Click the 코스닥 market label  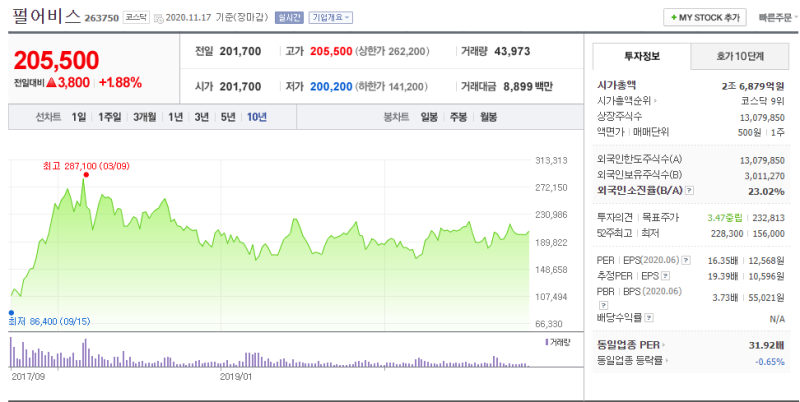tap(136, 18)
